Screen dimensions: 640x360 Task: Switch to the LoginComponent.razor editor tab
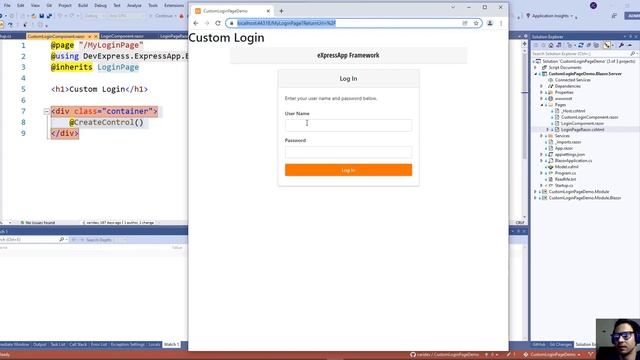pos(122,36)
